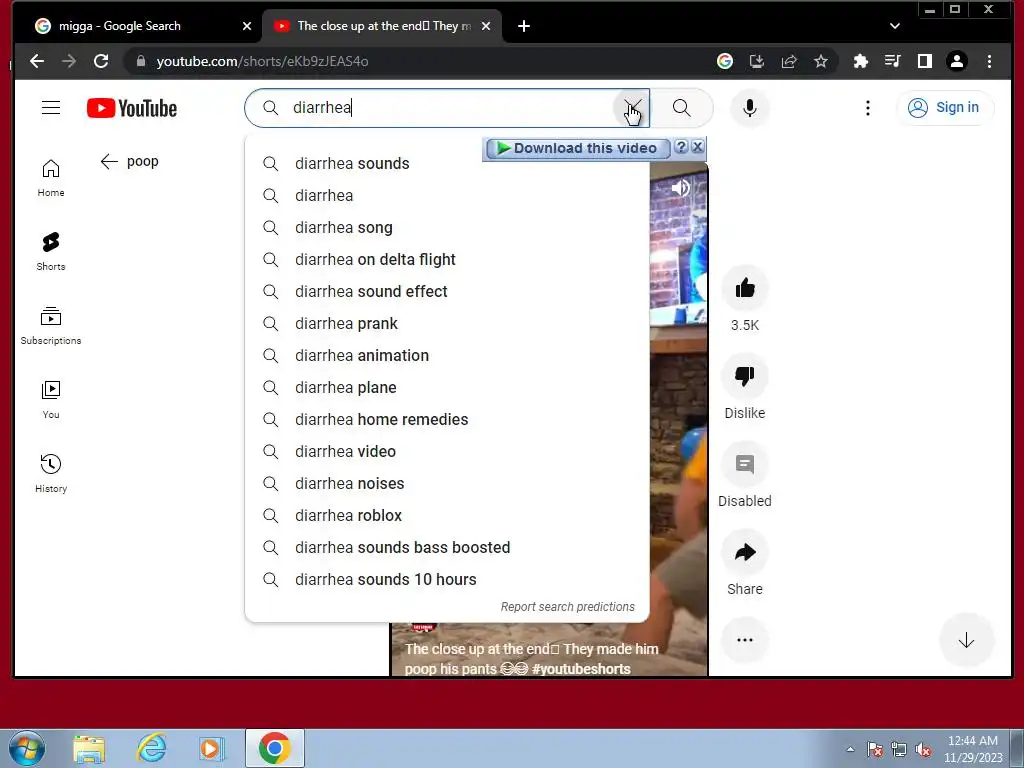This screenshot has height=768, width=1024.
Task: Close the YouTube short tab
Action: [x=486, y=26]
